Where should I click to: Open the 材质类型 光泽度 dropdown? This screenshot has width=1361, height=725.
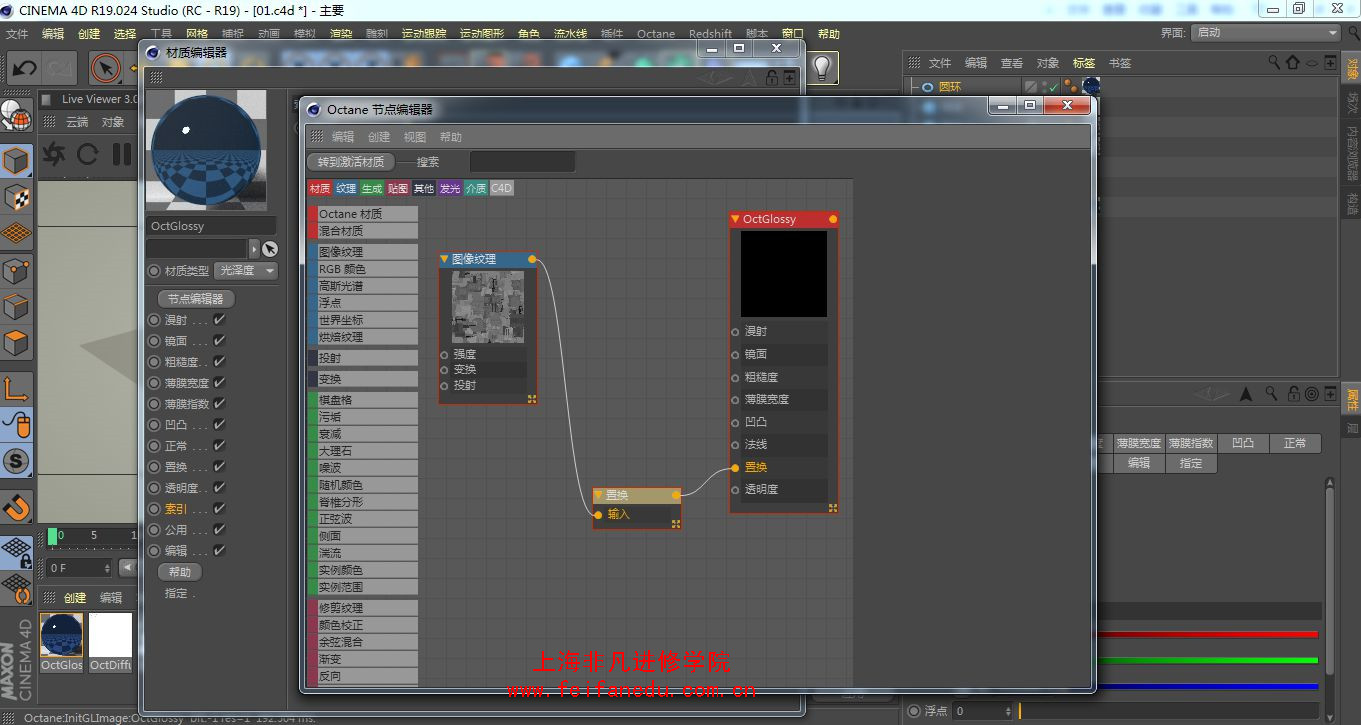pyautogui.click(x=245, y=271)
